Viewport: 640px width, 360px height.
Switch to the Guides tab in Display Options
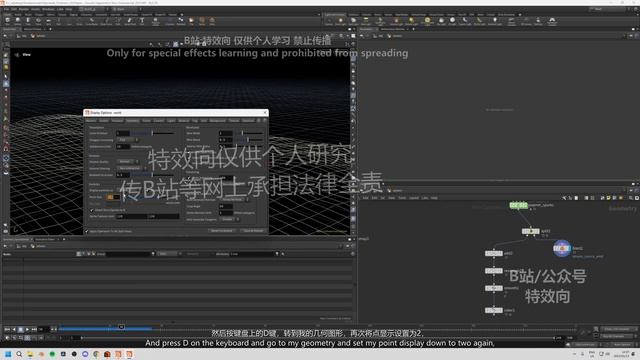pyautogui.click(x=104, y=121)
